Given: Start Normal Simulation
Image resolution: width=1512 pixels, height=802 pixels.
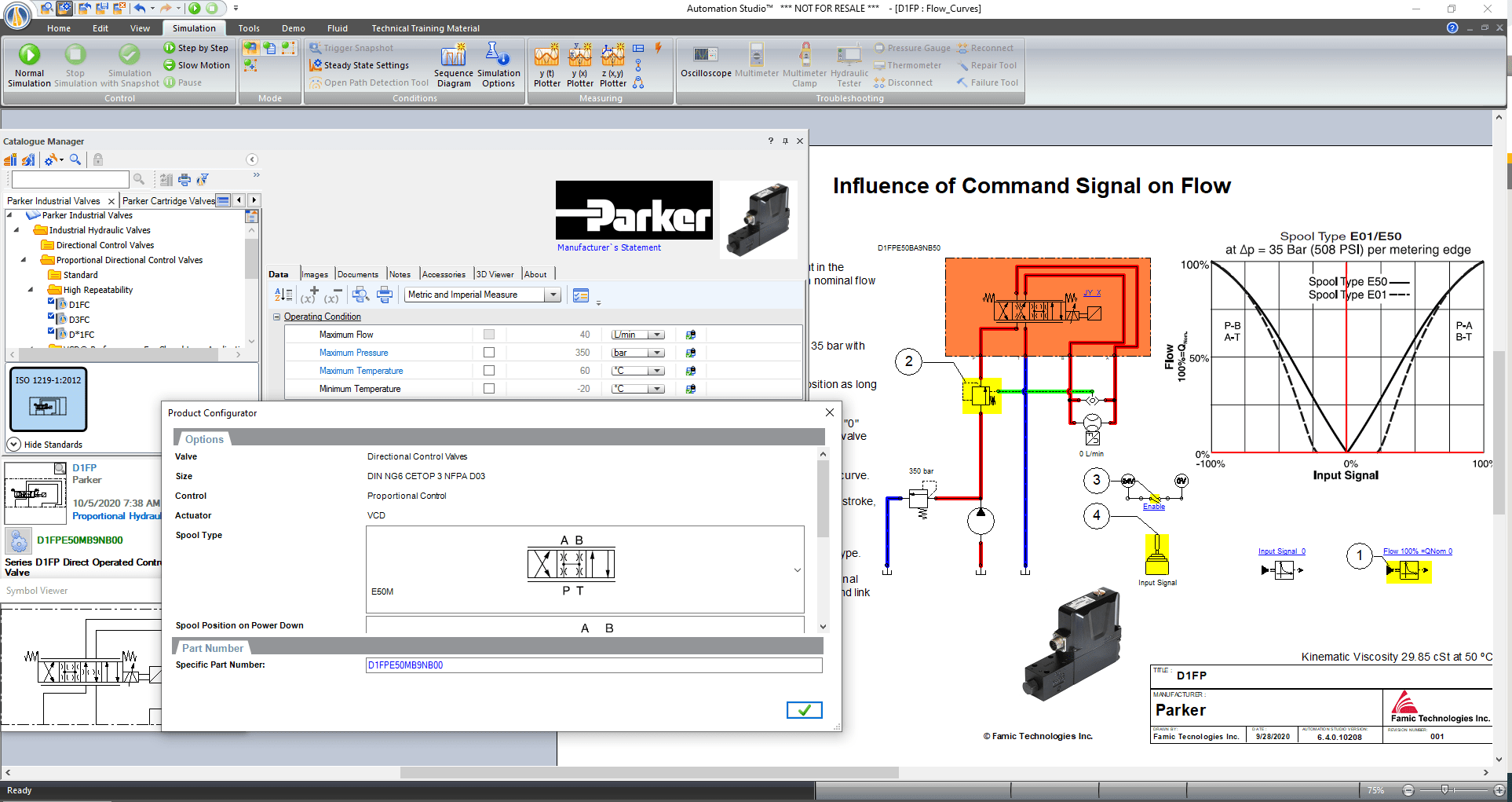Looking at the screenshot, I should [29, 63].
